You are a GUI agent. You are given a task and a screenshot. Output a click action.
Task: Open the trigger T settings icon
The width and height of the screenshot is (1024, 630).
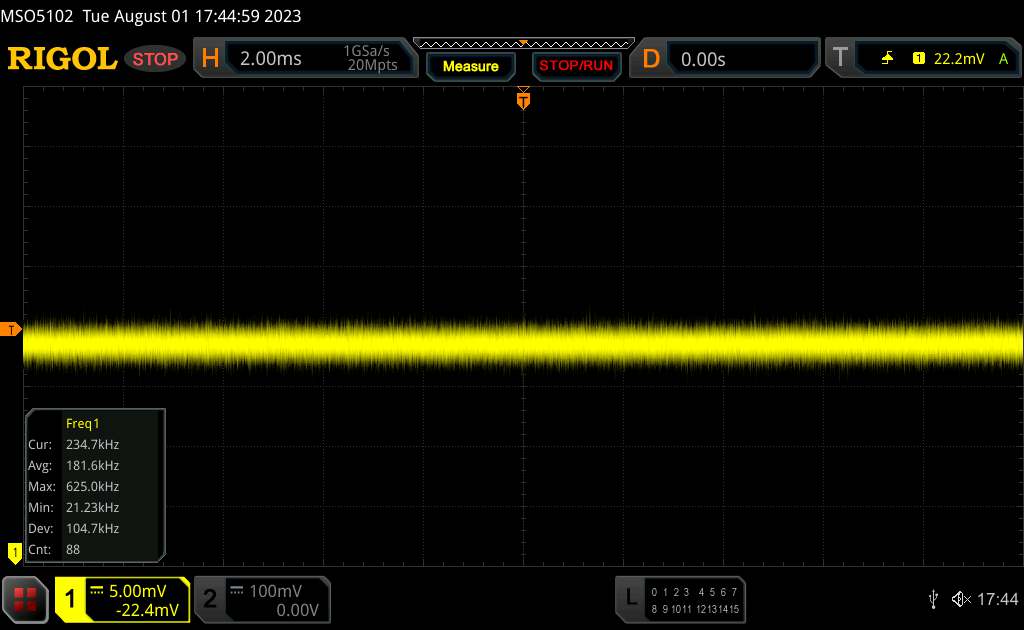tap(840, 57)
